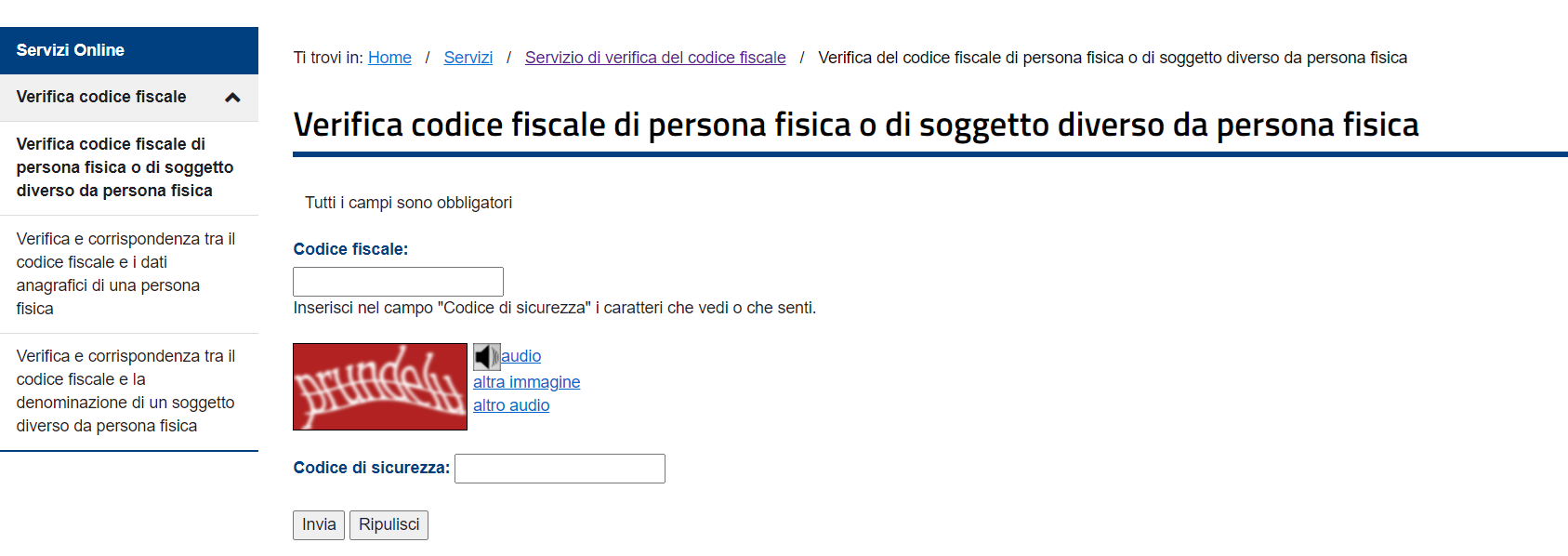Submit the form with Invia

(x=319, y=525)
